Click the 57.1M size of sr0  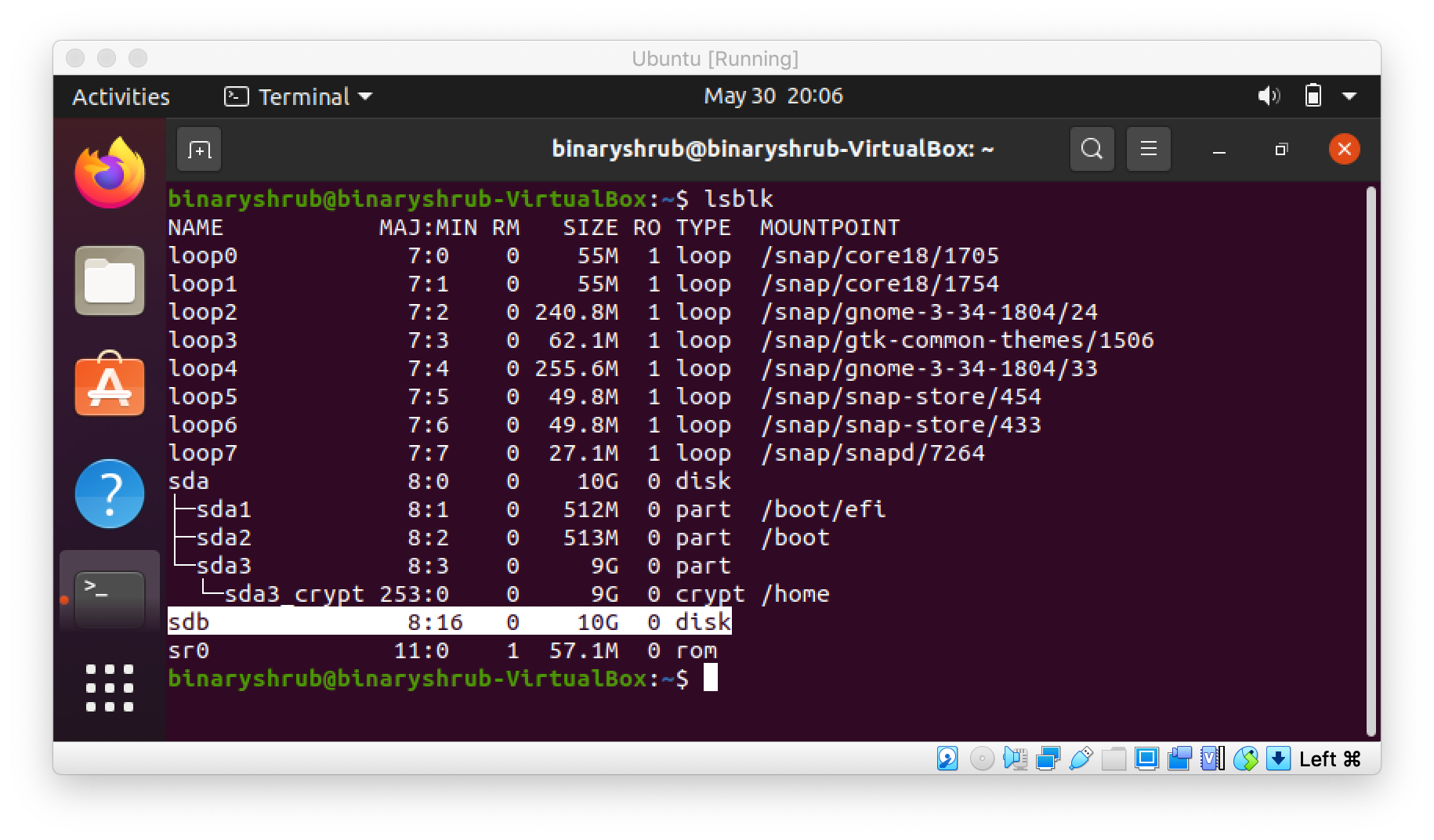click(x=583, y=650)
